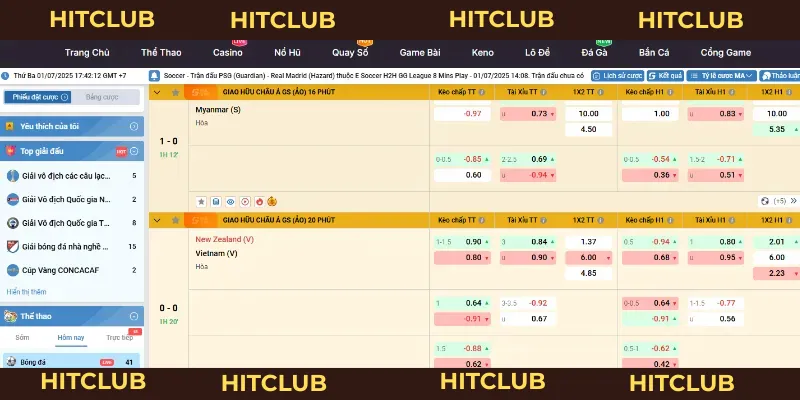Click the Hiển thị thêm link
Screen dimensions: 800x400
click(26, 292)
